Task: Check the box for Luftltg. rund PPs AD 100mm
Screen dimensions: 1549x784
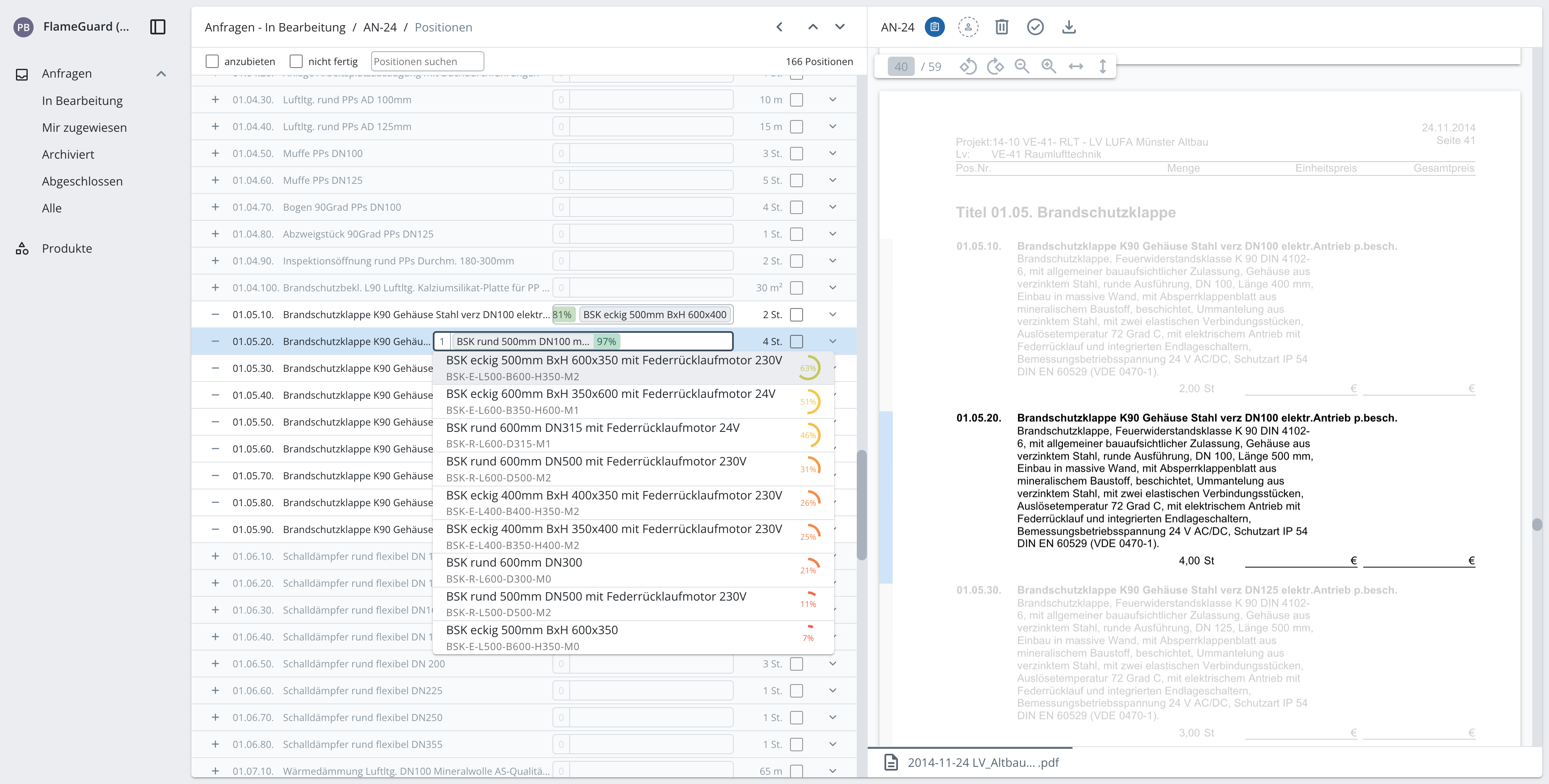Action: (797, 100)
